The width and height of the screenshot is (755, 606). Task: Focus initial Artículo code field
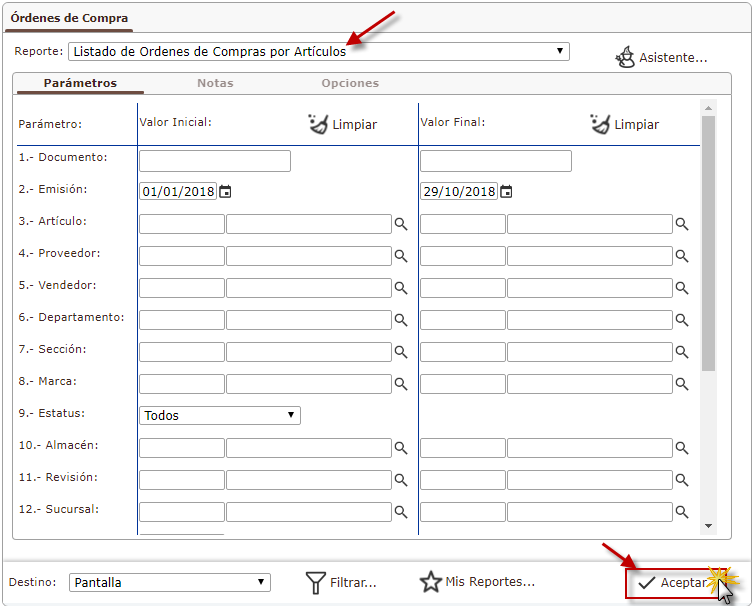pyautogui.click(x=182, y=224)
